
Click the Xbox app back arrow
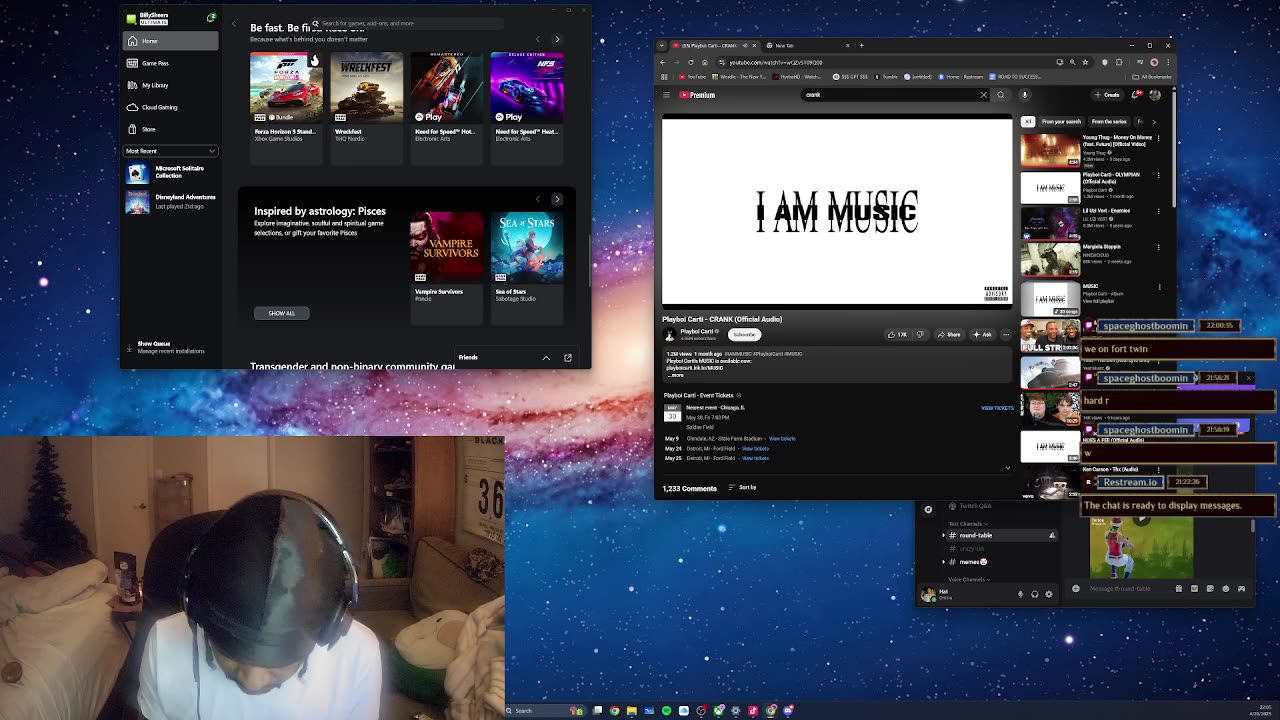[x=234, y=24]
